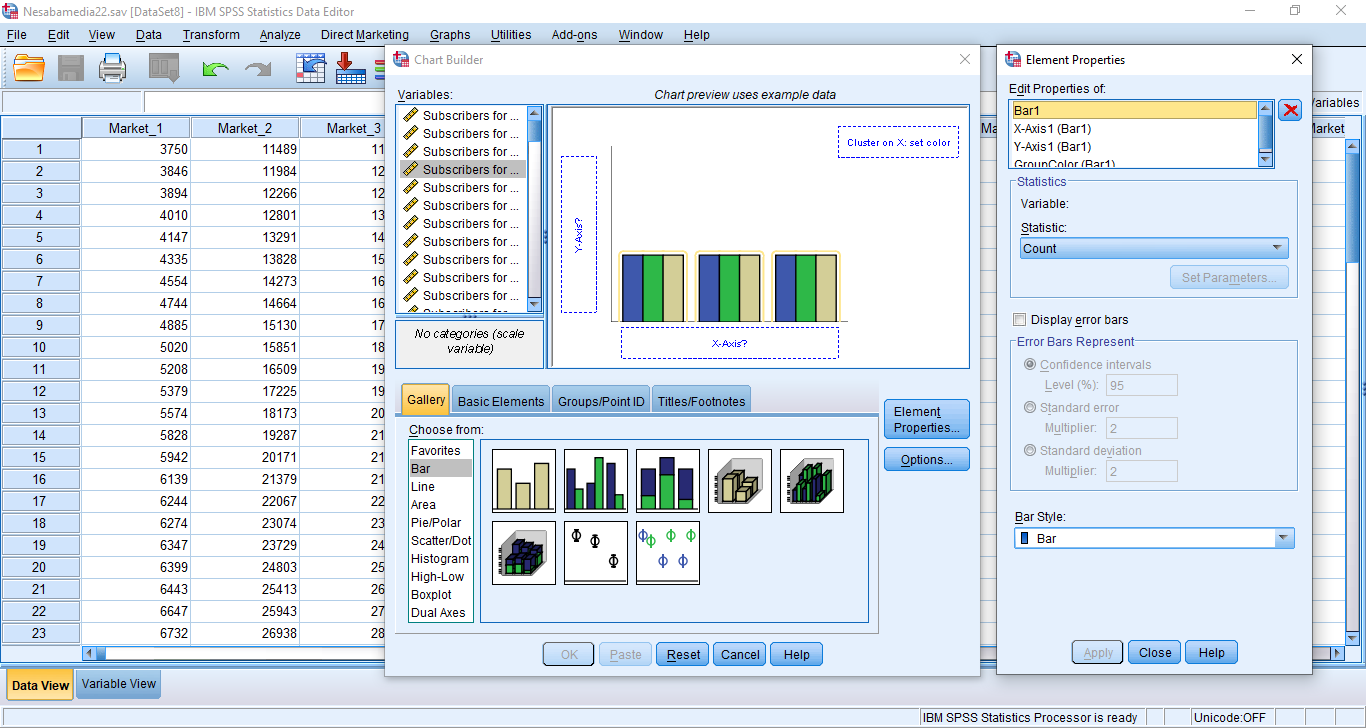Image resolution: width=1366 pixels, height=728 pixels.
Task: Switch to the Basic Elements tab
Action: click(x=500, y=401)
